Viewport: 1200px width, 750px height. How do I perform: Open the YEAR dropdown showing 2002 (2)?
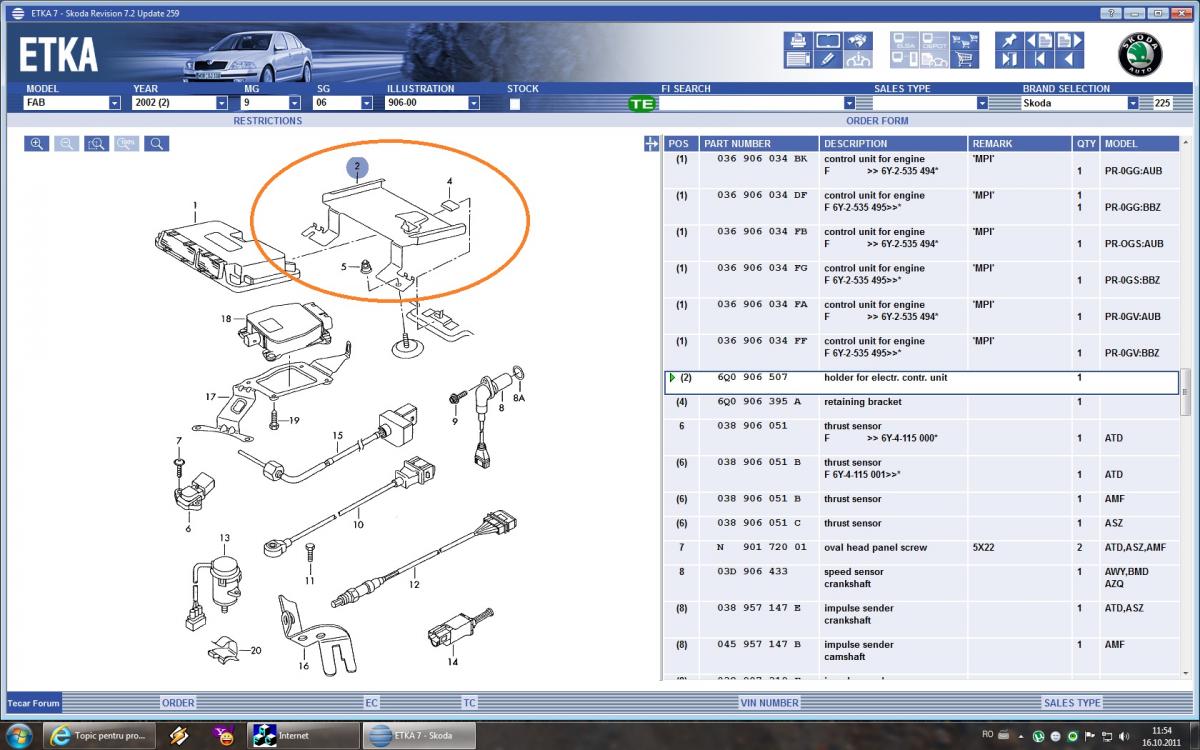[x=221, y=103]
